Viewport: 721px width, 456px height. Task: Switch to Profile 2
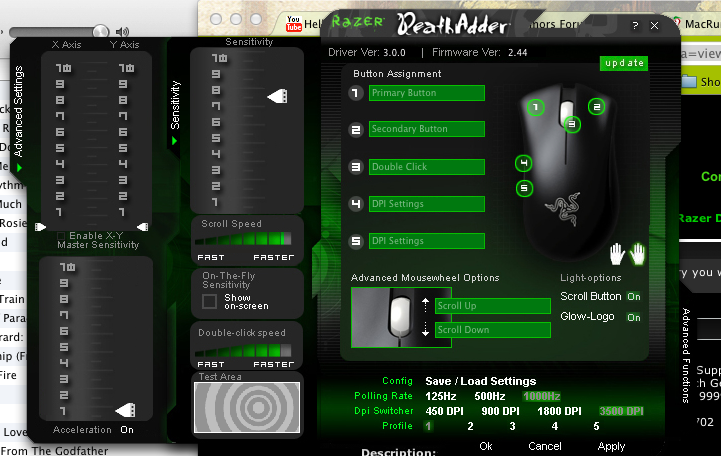[x=470, y=426]
